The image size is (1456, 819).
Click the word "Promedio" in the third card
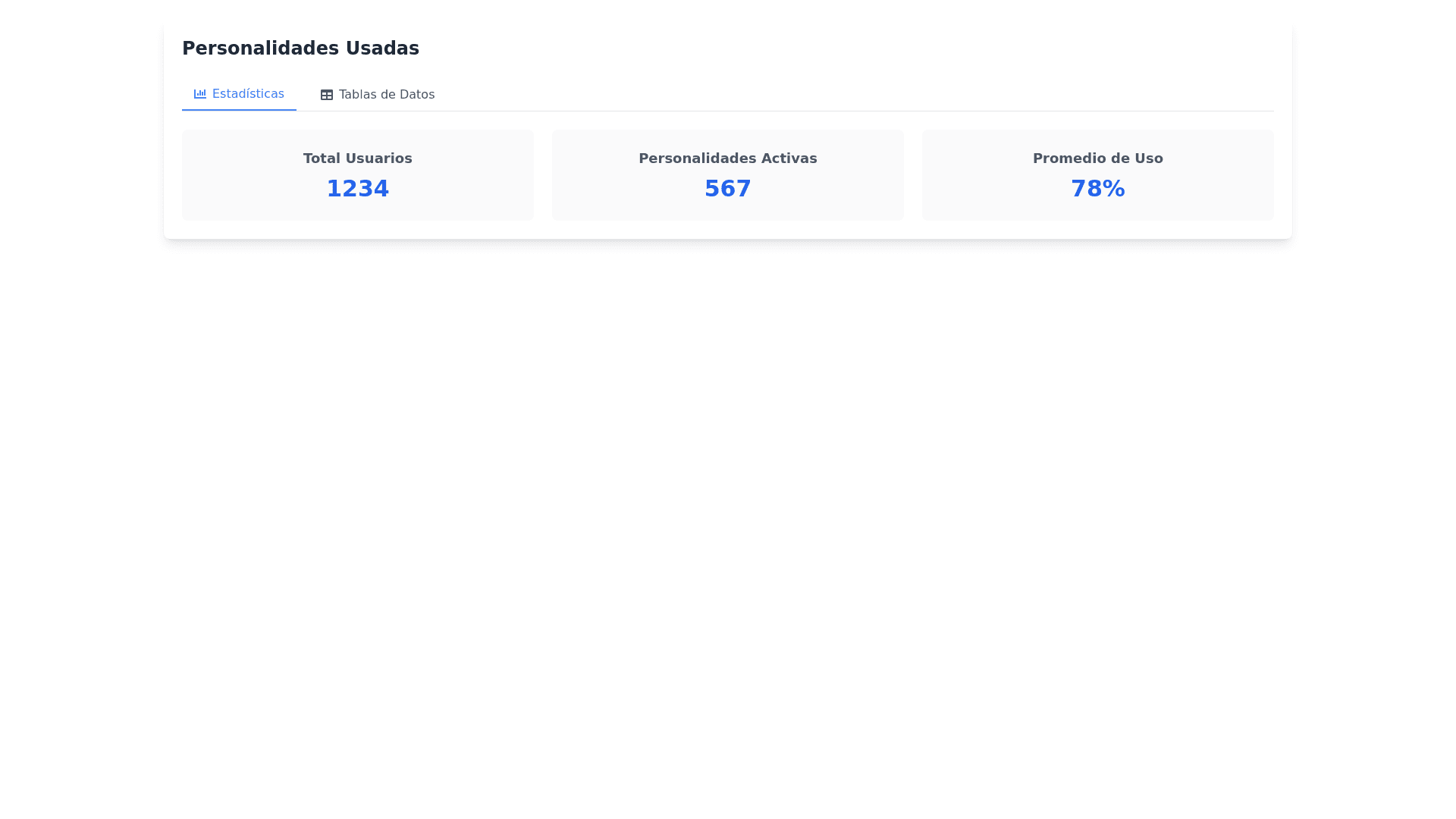pyautogui.click(x=1065, y=158)
